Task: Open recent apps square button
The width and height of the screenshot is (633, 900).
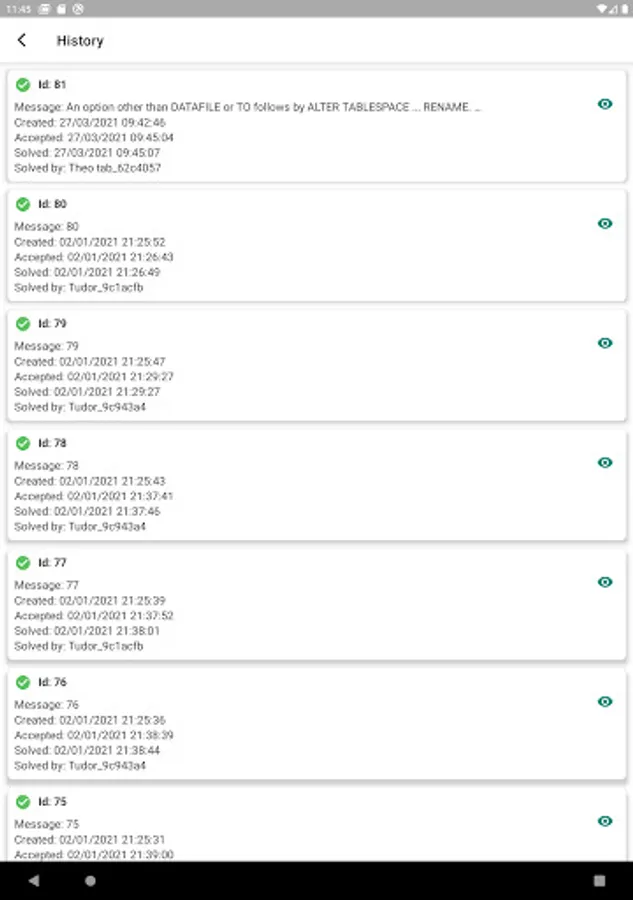Action: (599, 881)
